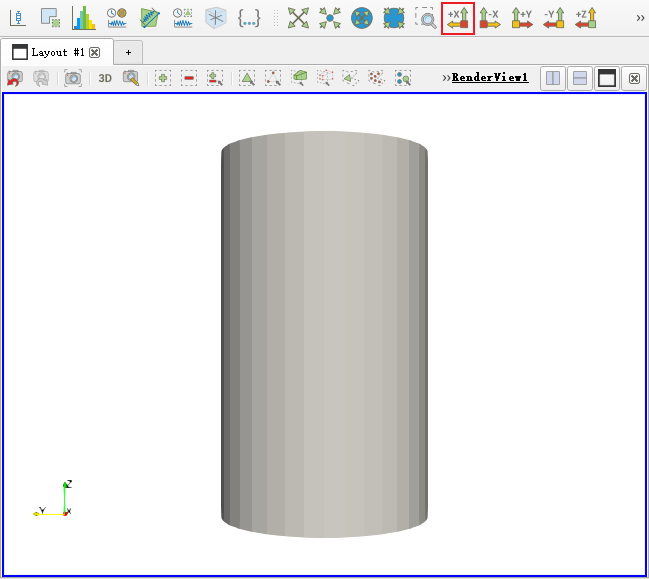Set view direction to -Y
Screen dimensions: 649x579
(x=554, y=17)
